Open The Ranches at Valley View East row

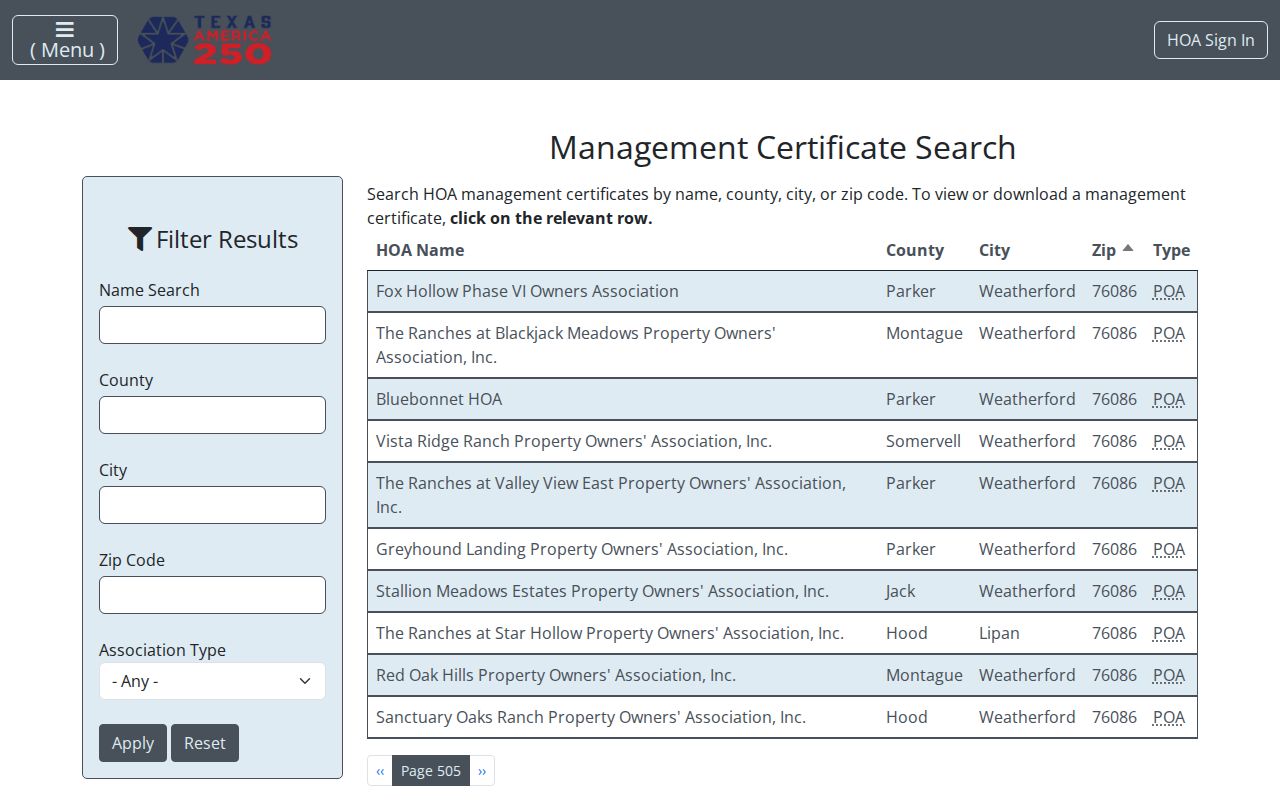[x=782, y=495]
